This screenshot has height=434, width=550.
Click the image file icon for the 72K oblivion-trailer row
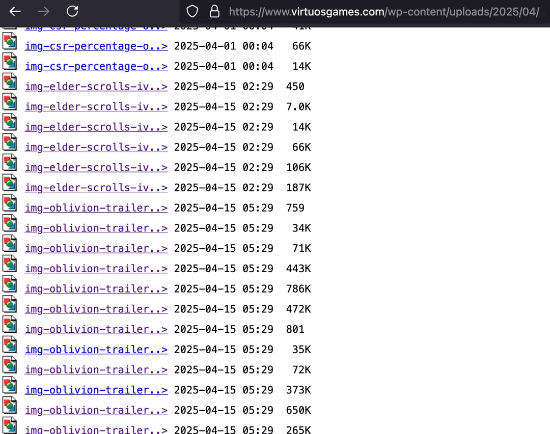9,365
